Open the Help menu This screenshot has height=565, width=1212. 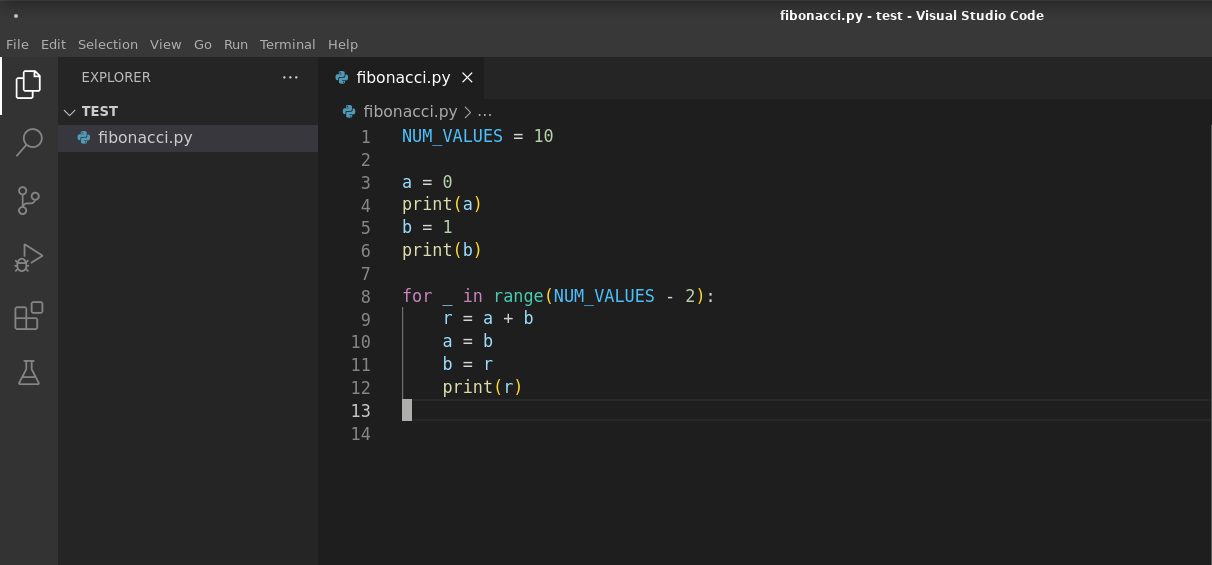tap(343, 44)
